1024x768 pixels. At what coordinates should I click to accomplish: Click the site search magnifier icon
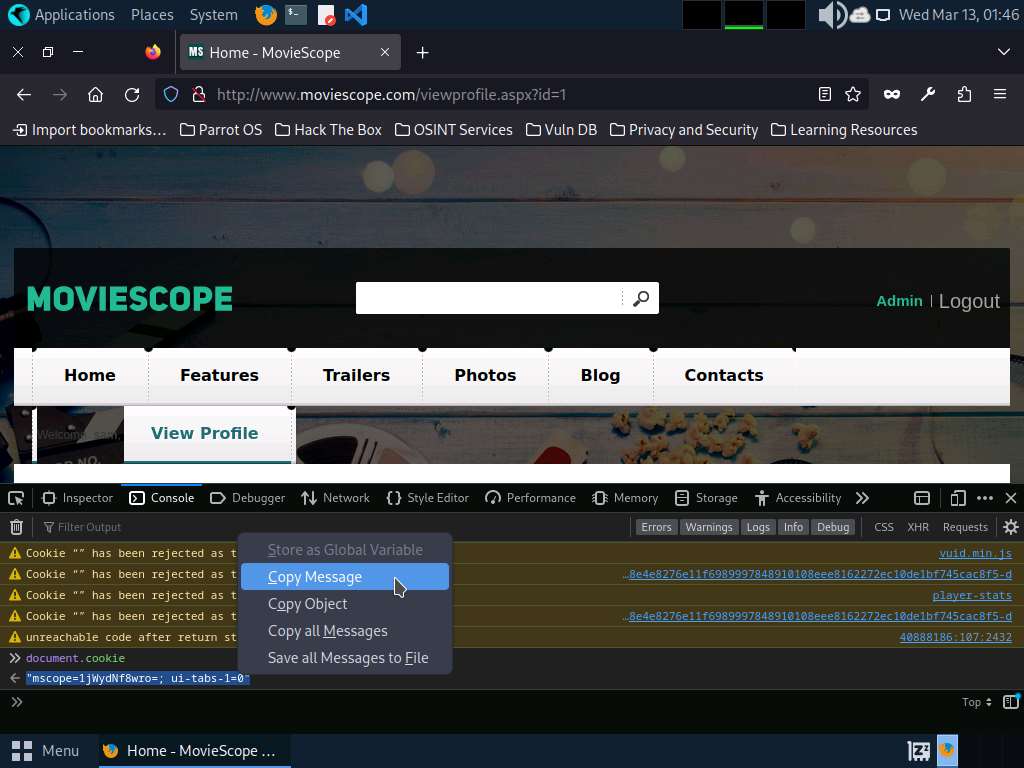[x=641, y=298]
